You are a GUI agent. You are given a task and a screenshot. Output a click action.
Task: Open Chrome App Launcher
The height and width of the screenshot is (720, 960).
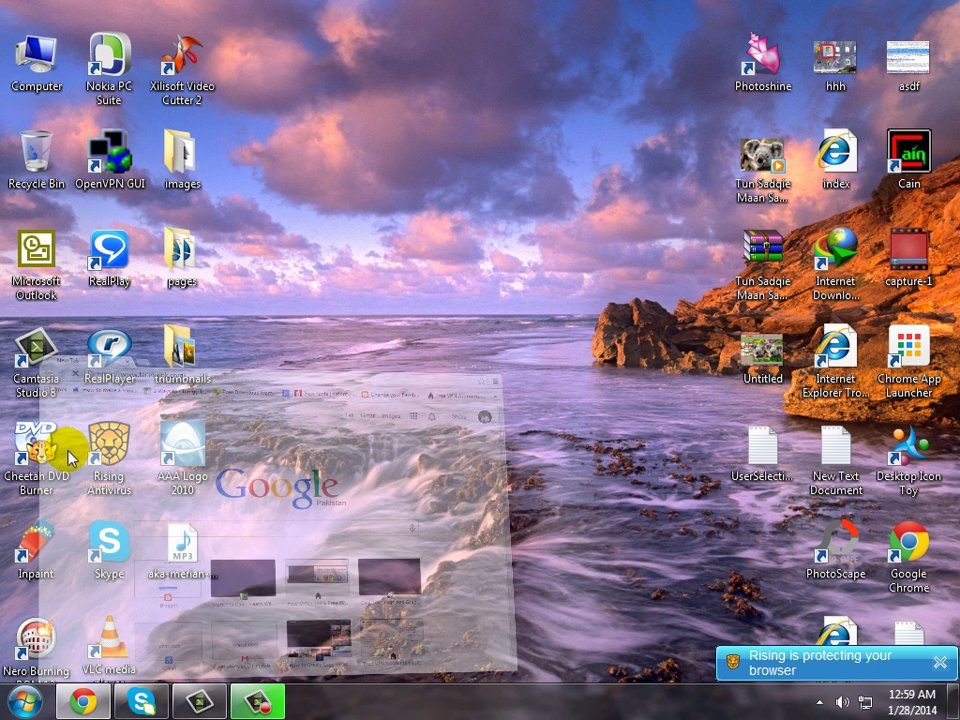coord(909,362)
